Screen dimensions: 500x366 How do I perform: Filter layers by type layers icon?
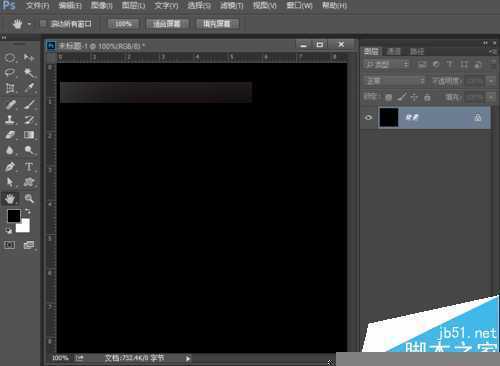[450, 65]
